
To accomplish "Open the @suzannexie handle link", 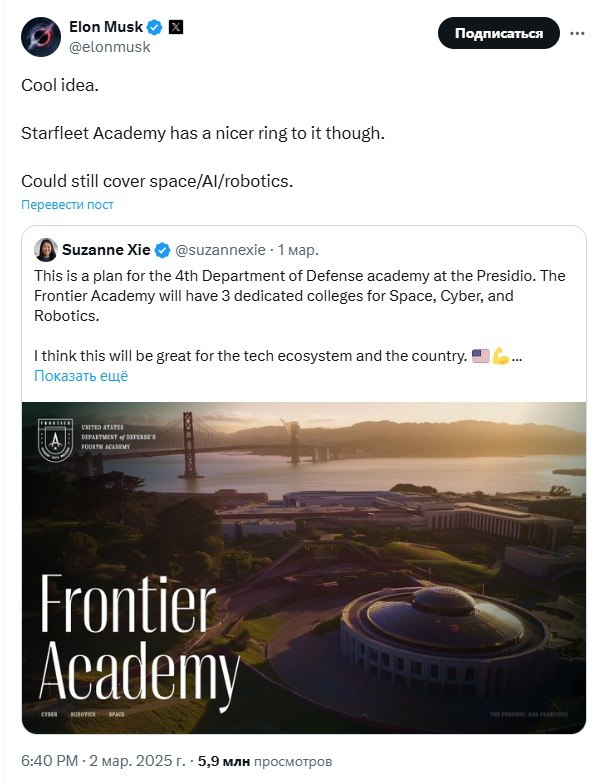I will (x=223, y=249).
